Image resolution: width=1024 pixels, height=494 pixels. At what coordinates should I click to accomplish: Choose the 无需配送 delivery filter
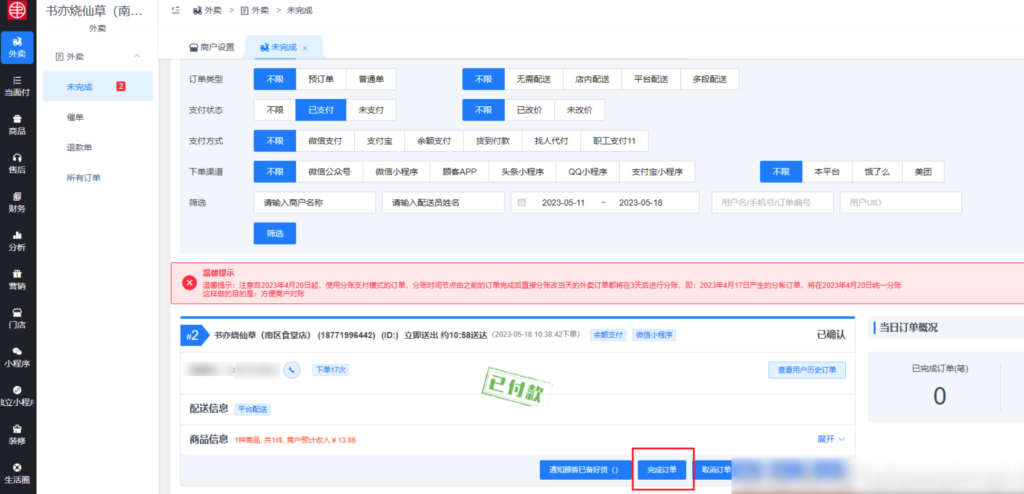[x=534, y=79]
